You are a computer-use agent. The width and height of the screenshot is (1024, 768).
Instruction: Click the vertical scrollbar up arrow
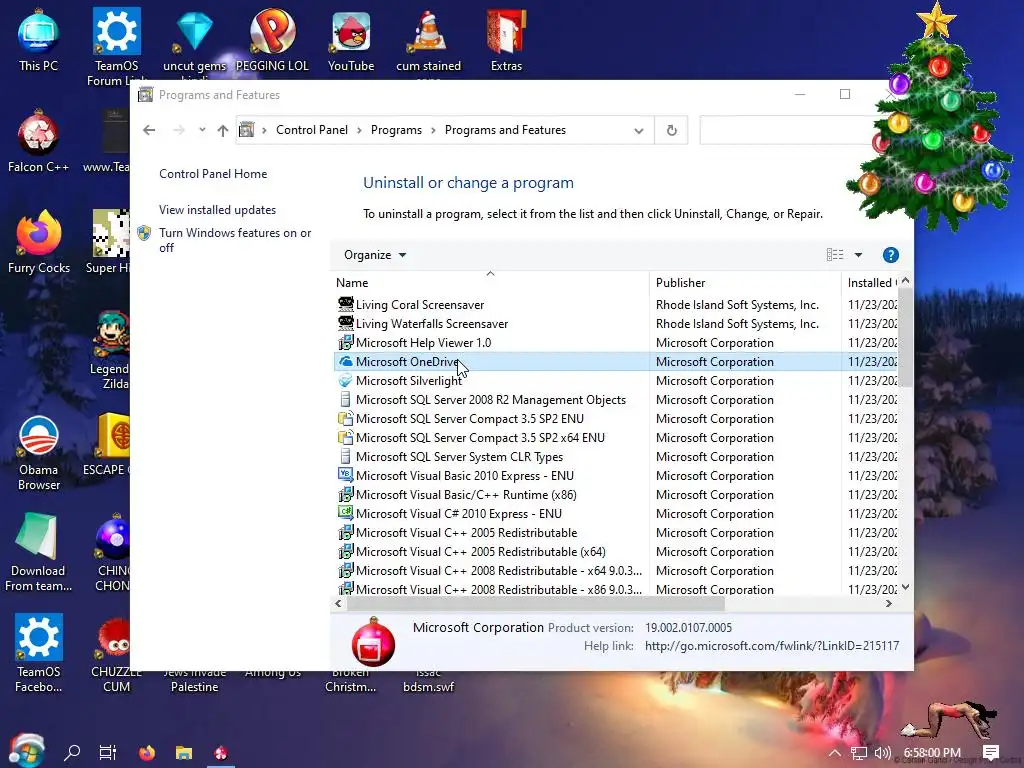pyautogui.click(x=905, y=280)
